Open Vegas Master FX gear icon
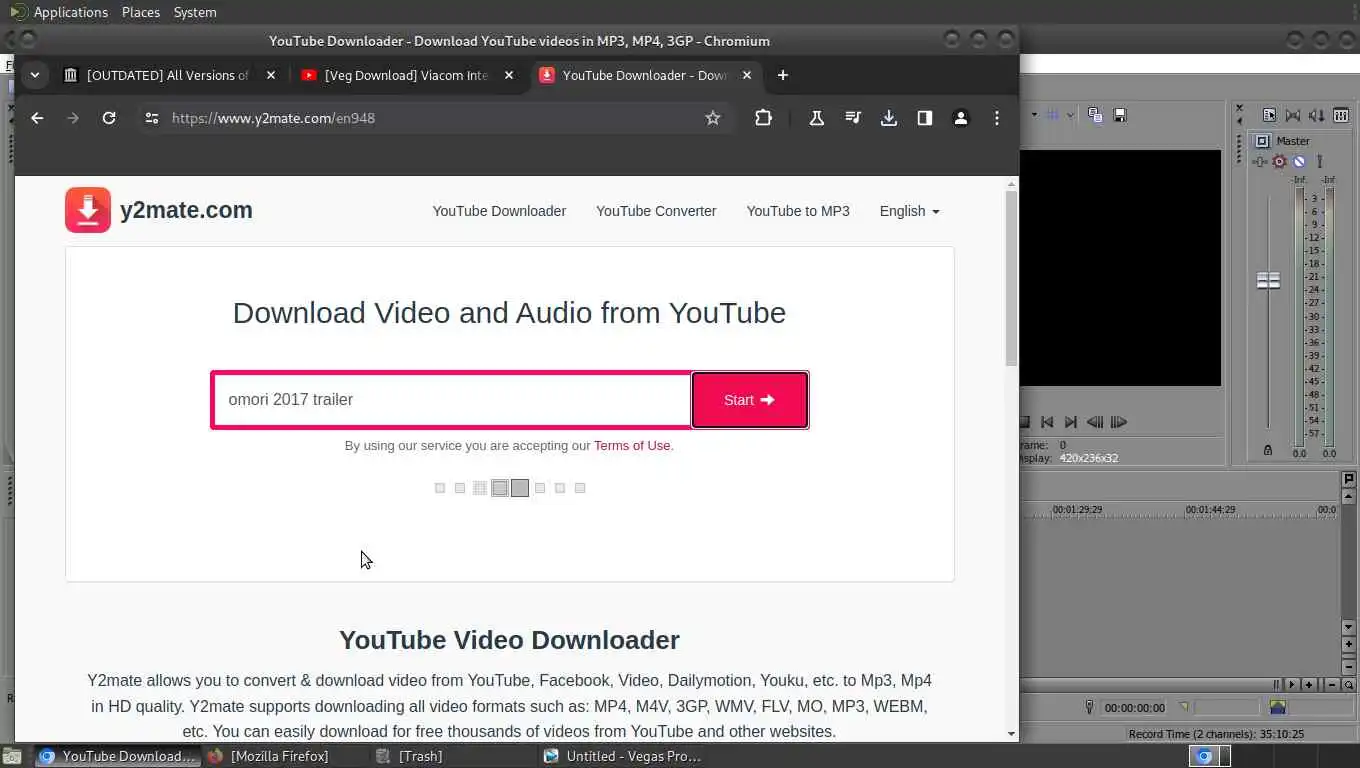1360x768 pixels. tap(1279, 161)
